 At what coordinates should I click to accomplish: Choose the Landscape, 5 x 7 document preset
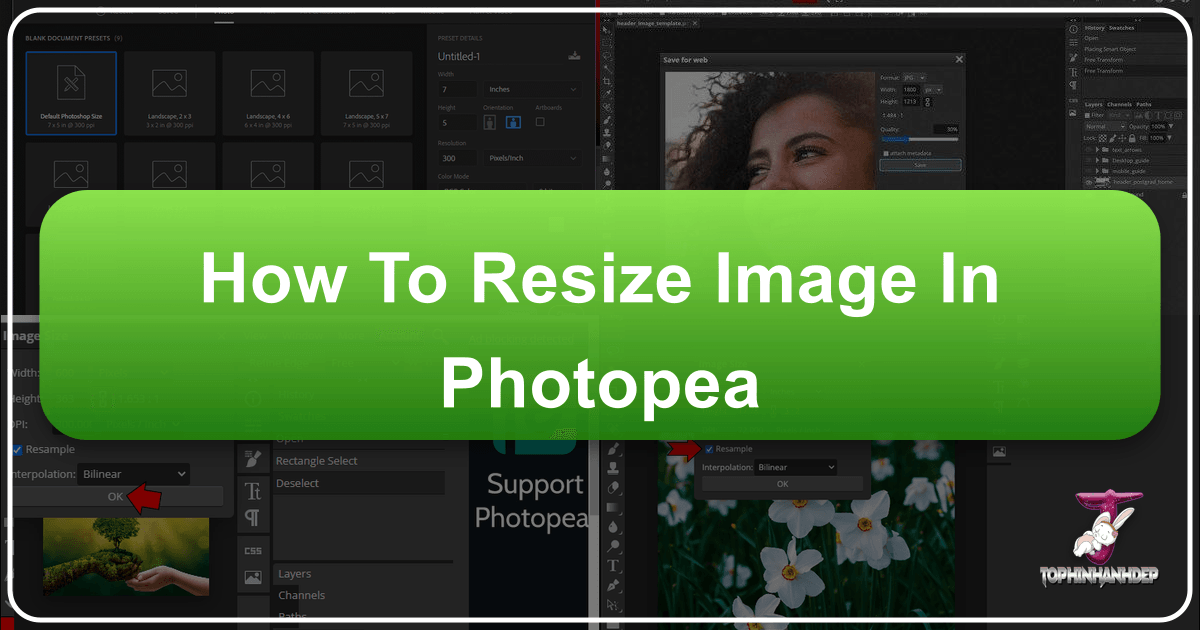(x=367, y=93)
